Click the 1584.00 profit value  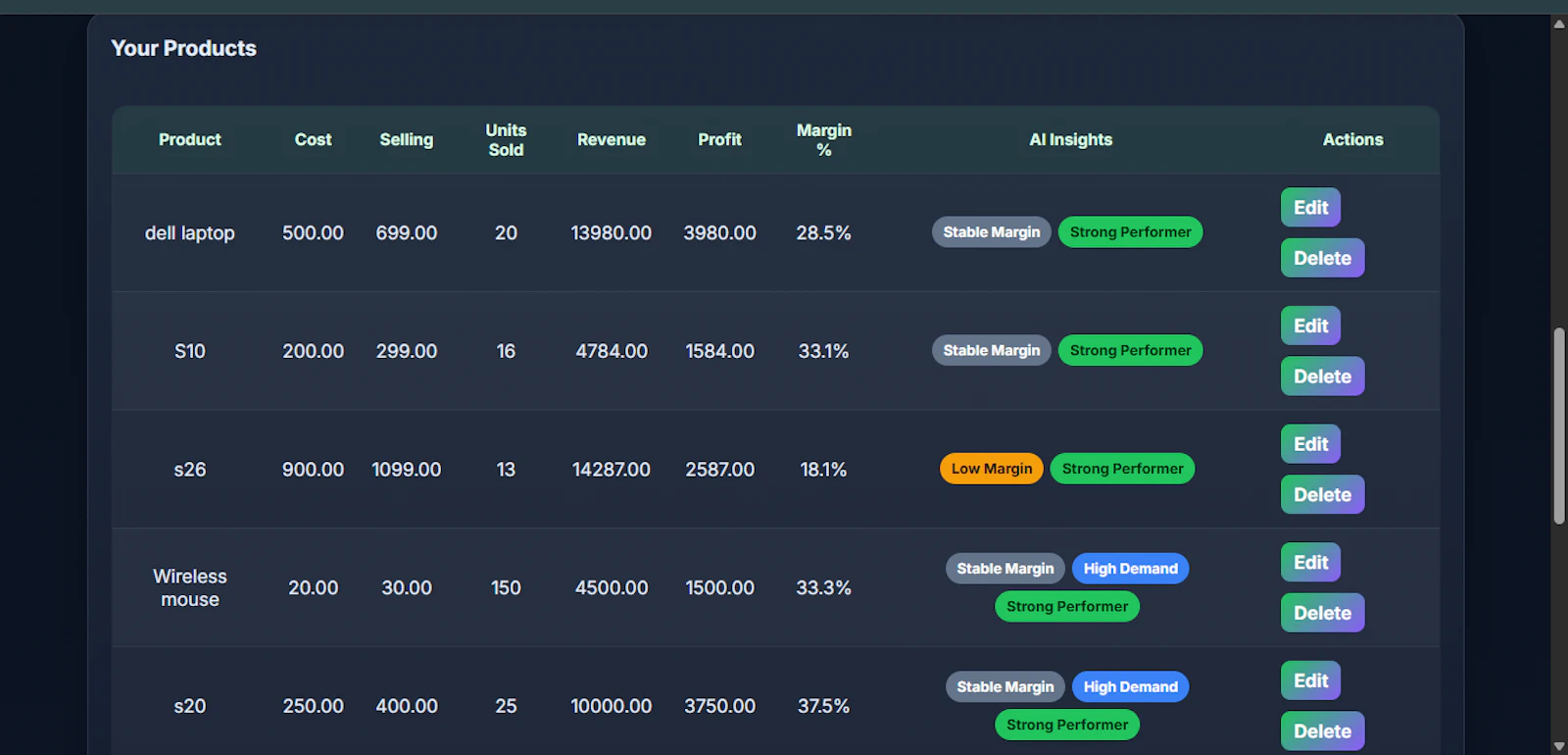[720, 351]
